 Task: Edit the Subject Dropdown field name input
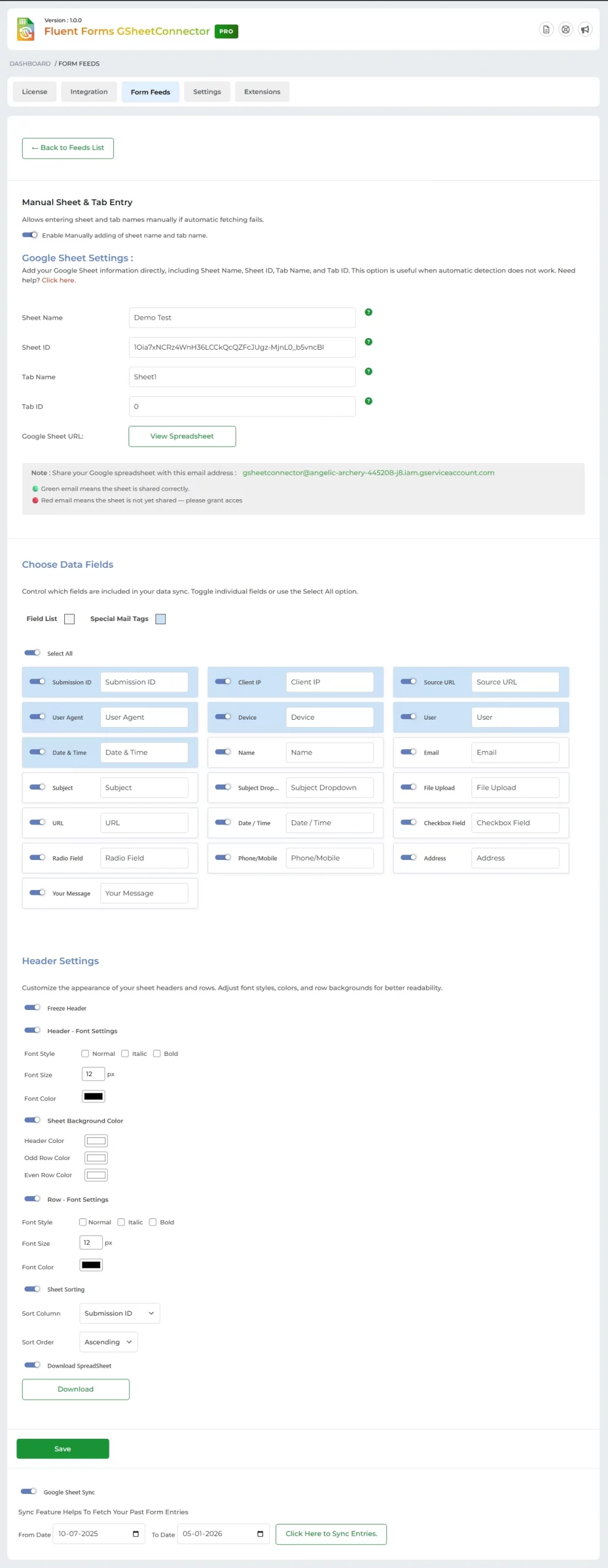click(329, 788)
